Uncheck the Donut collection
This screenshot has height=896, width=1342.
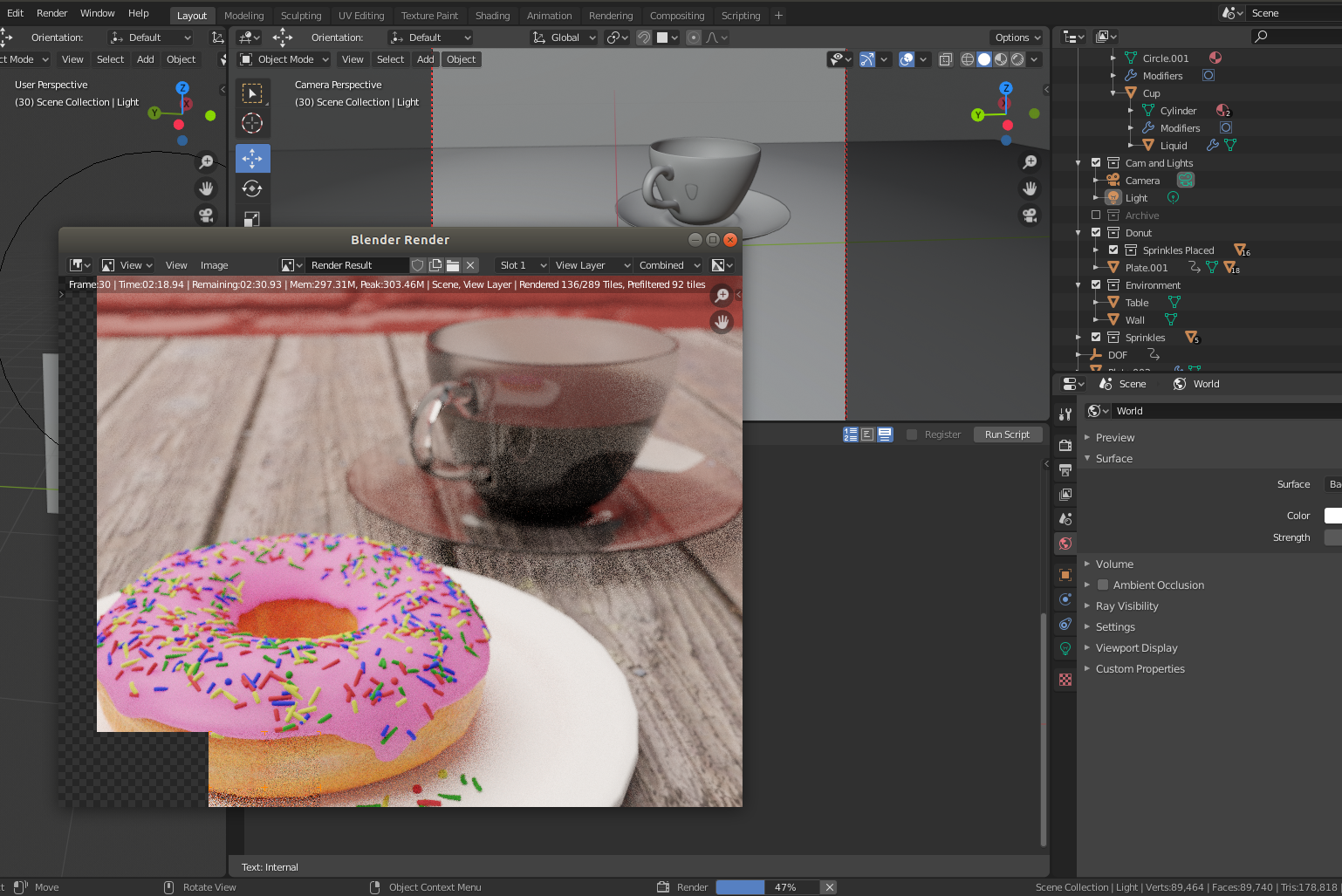[x=1096, y=232]
